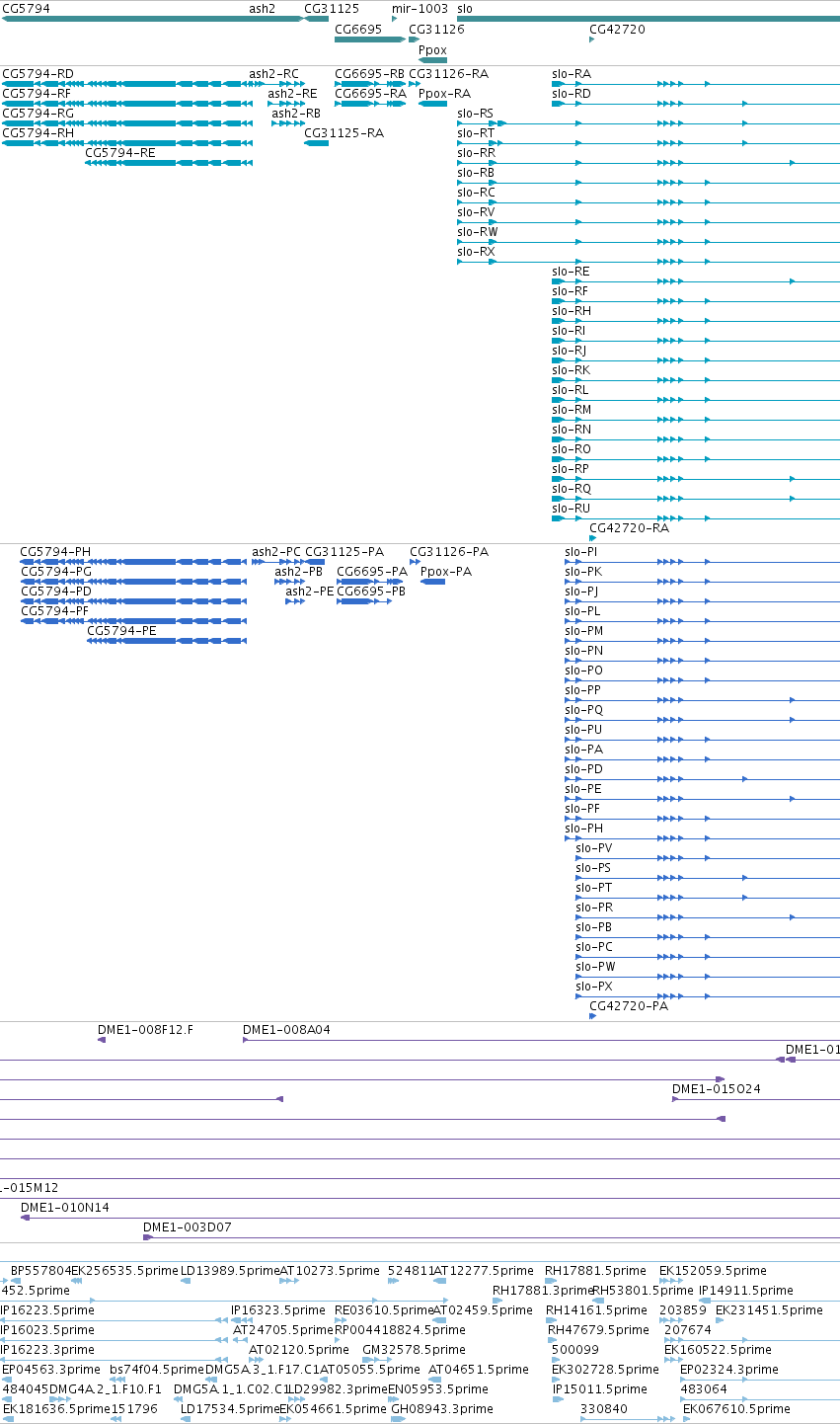Screen dimensions: 840x1424
Task: Click the CG6695 gene bar
Action: click(x=370, y=40)
